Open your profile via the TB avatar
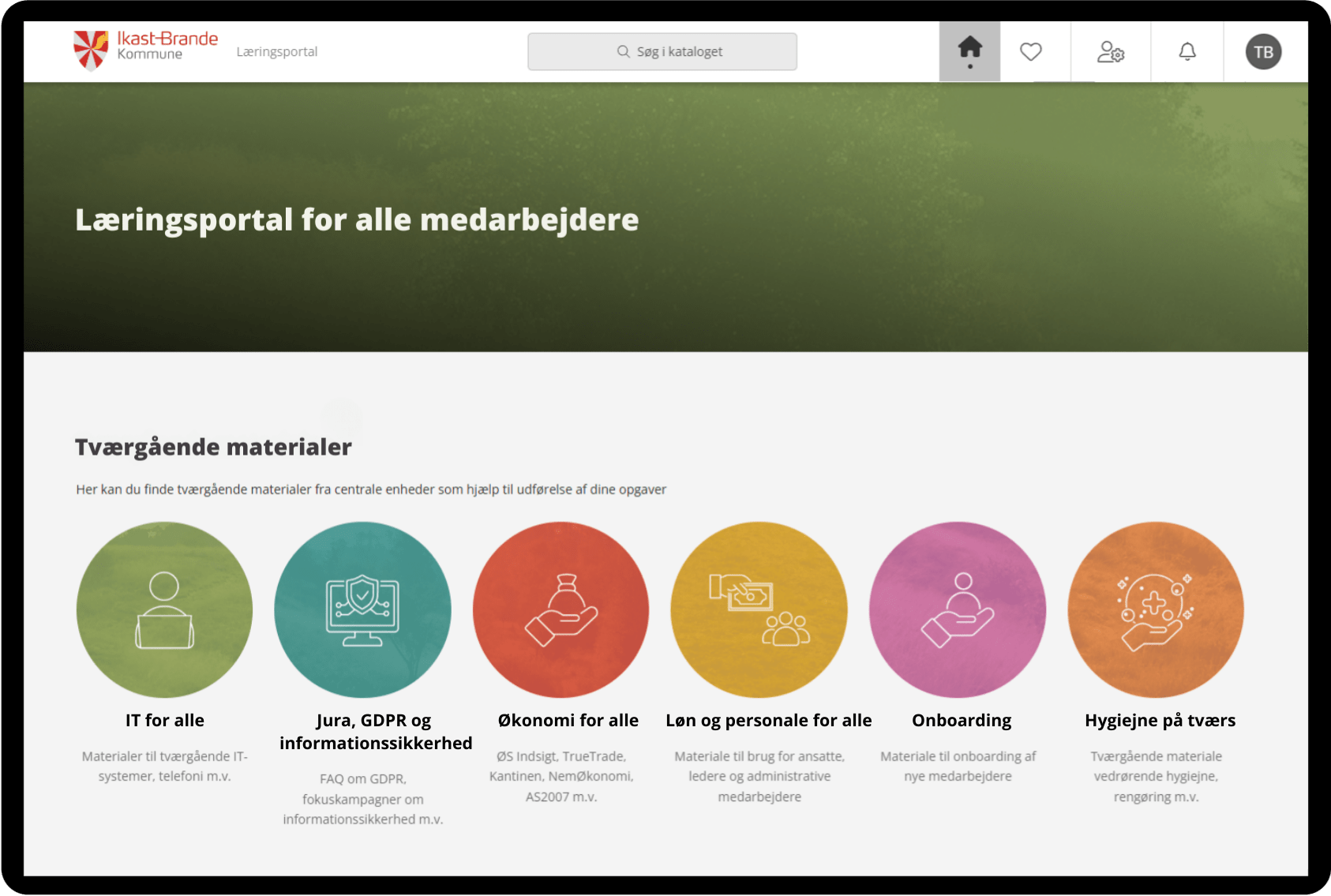1331x896 pixels. (1262, 51)
